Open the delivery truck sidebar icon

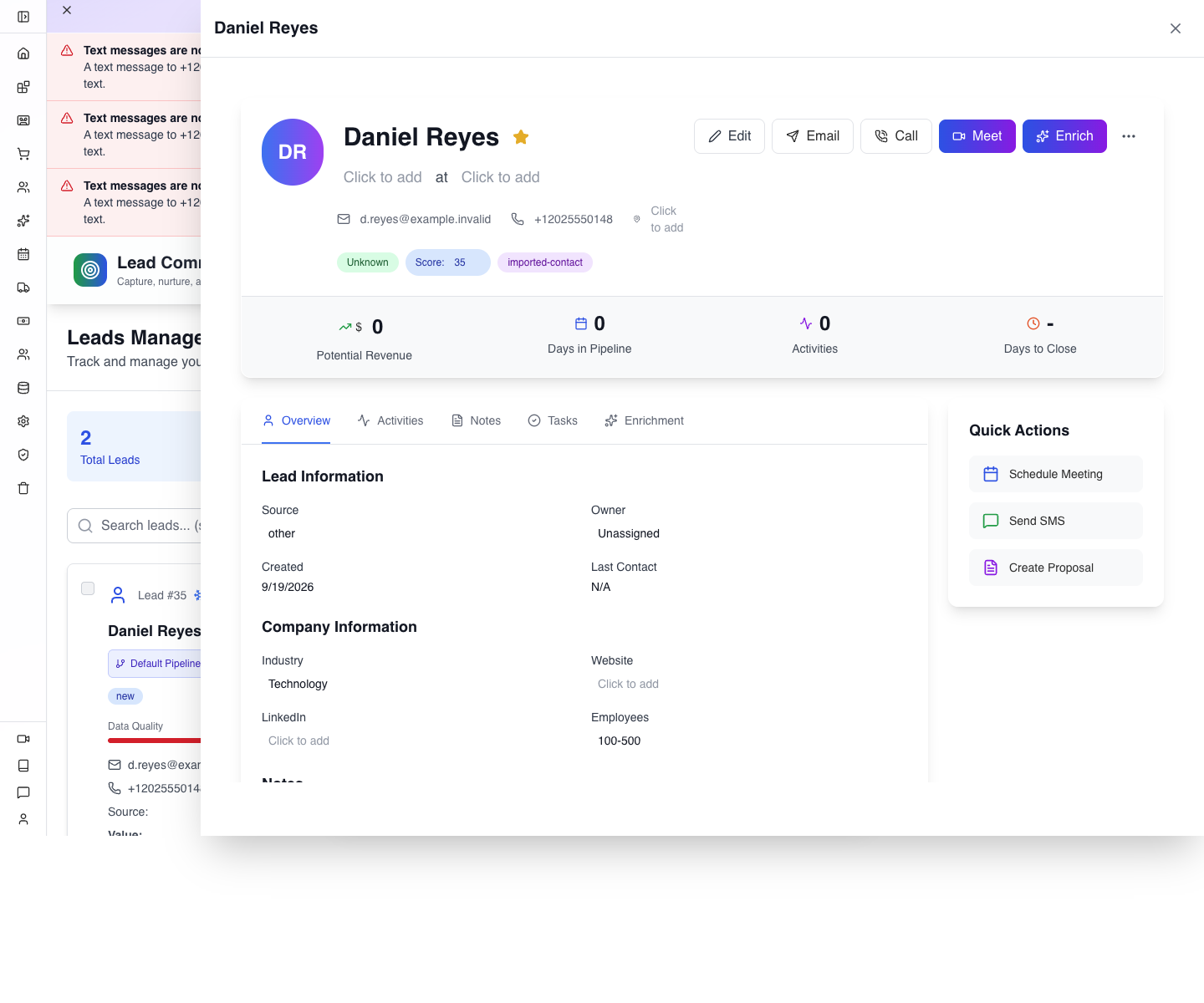point(23,288)
